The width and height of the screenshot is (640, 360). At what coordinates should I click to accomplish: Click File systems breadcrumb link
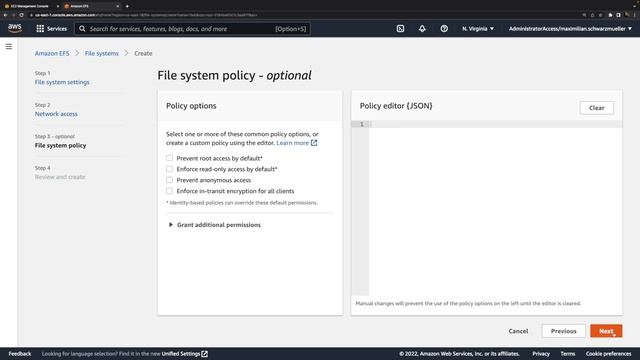pos(102,53)
